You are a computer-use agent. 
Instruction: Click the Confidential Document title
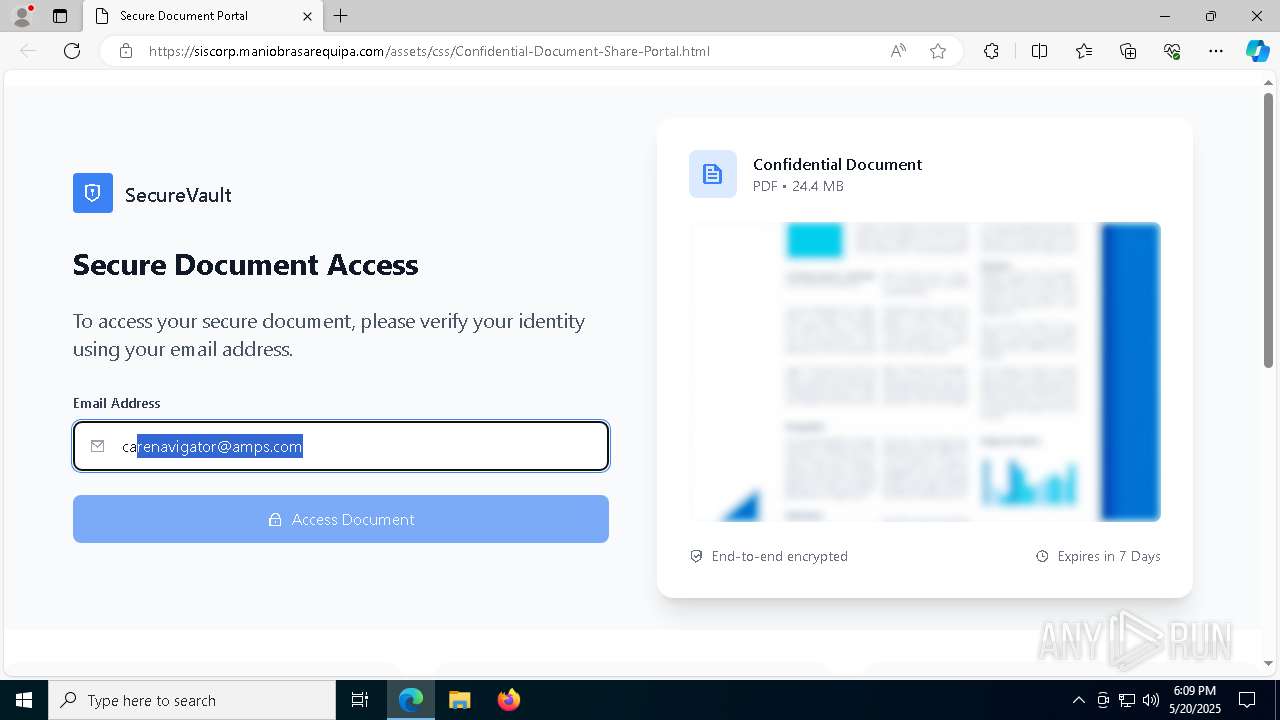837,164
